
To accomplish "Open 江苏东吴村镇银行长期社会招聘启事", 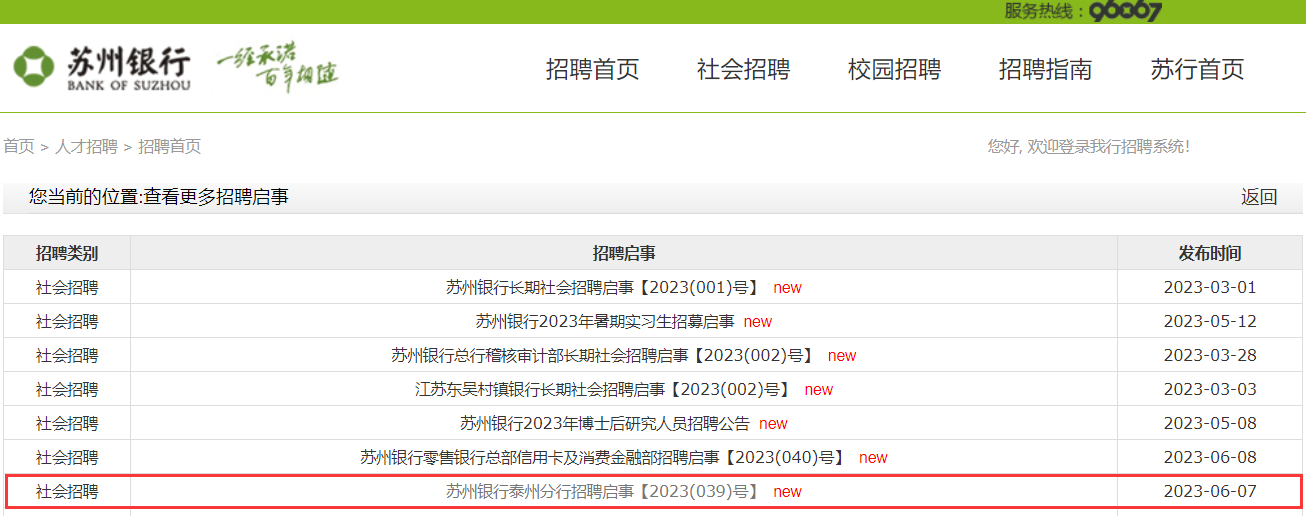I will (603, 390).
